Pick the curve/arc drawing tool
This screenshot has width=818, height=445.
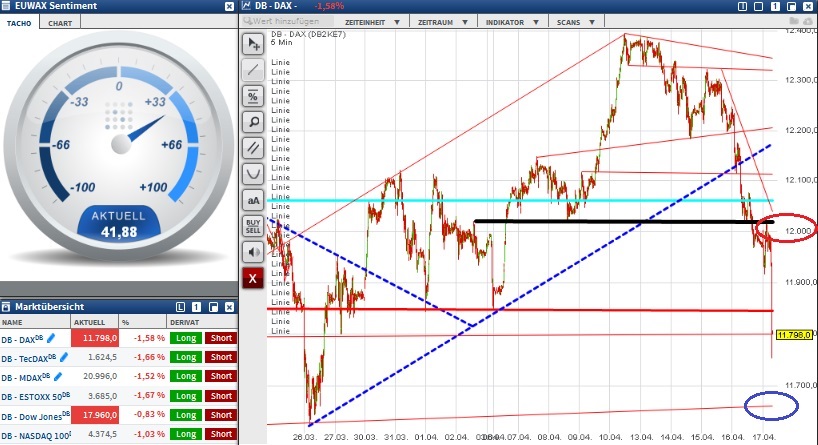pyautogui.click(x=253, y=174)
